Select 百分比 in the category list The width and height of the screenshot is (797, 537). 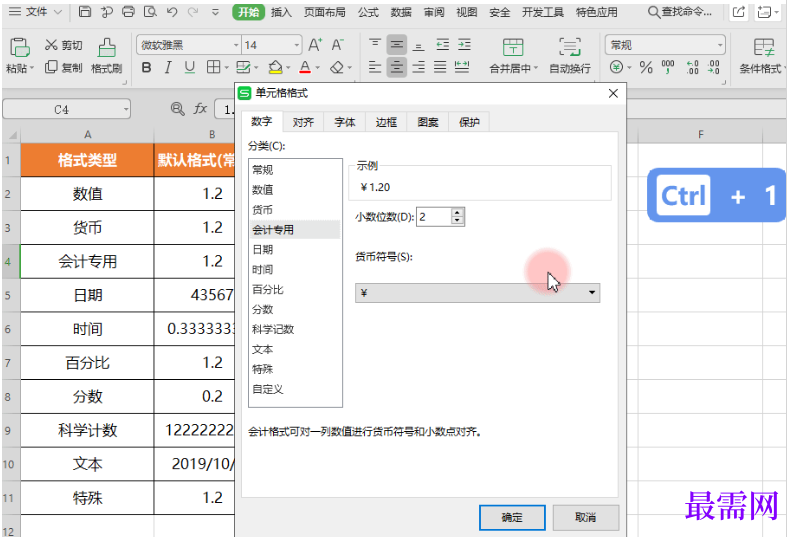pyautogui.click(x=268, y=289)
